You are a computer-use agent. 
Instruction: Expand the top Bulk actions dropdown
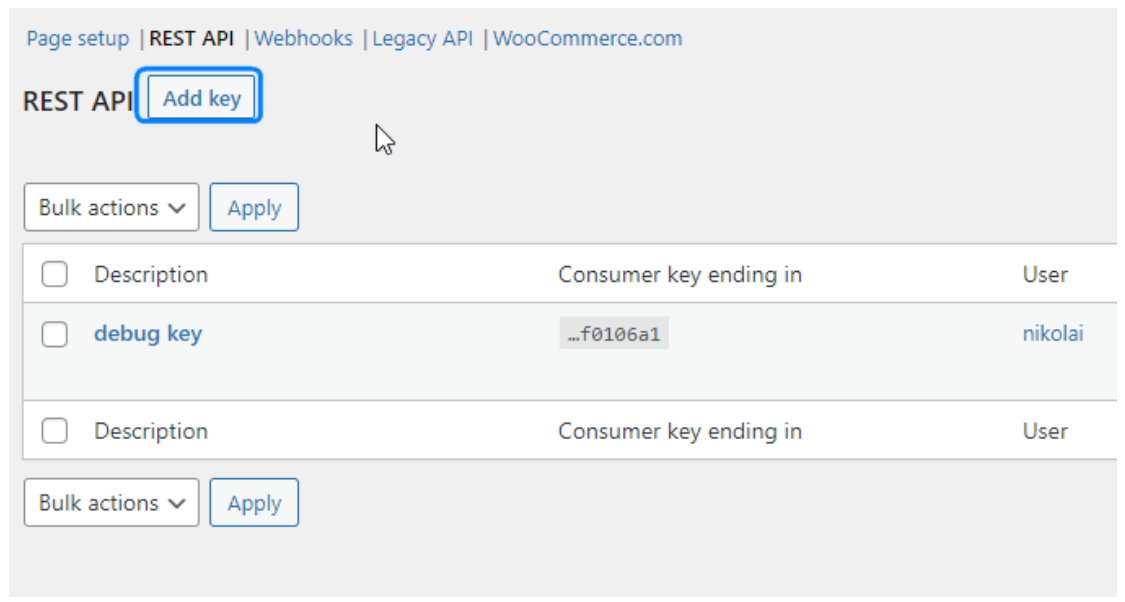(111, 208)
